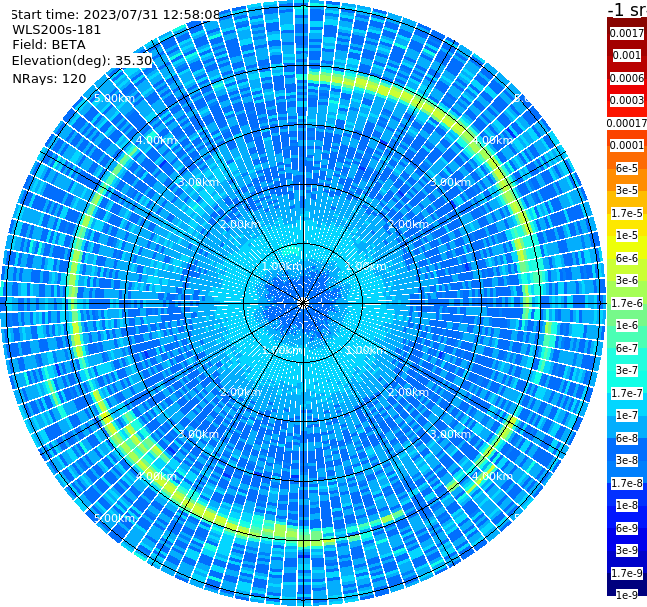Viewport: 647px width, 607px height.
Task: Select the 1.7e-9 dark blue colorbar level
Action: (627, 573)
